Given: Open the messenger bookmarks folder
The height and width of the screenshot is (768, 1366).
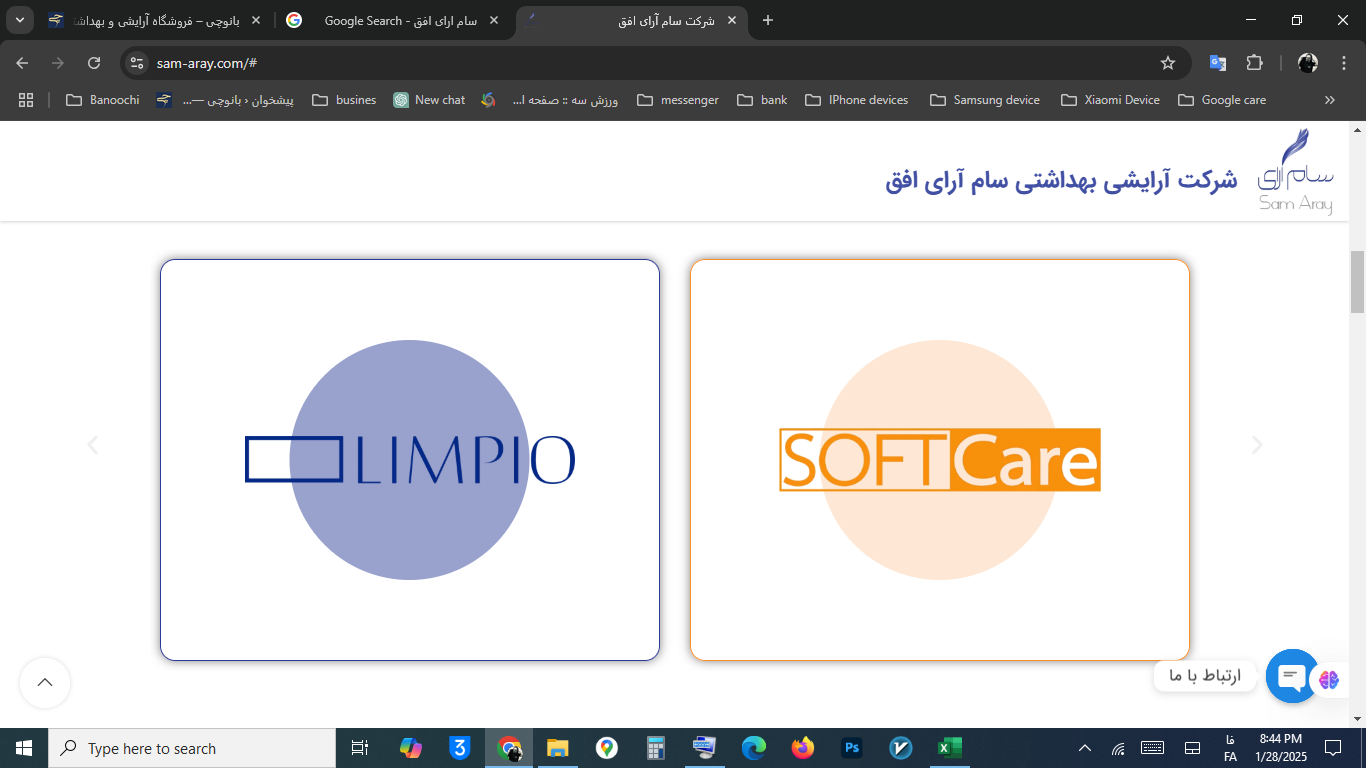Looking at the screenshot, I should (678, 100).
